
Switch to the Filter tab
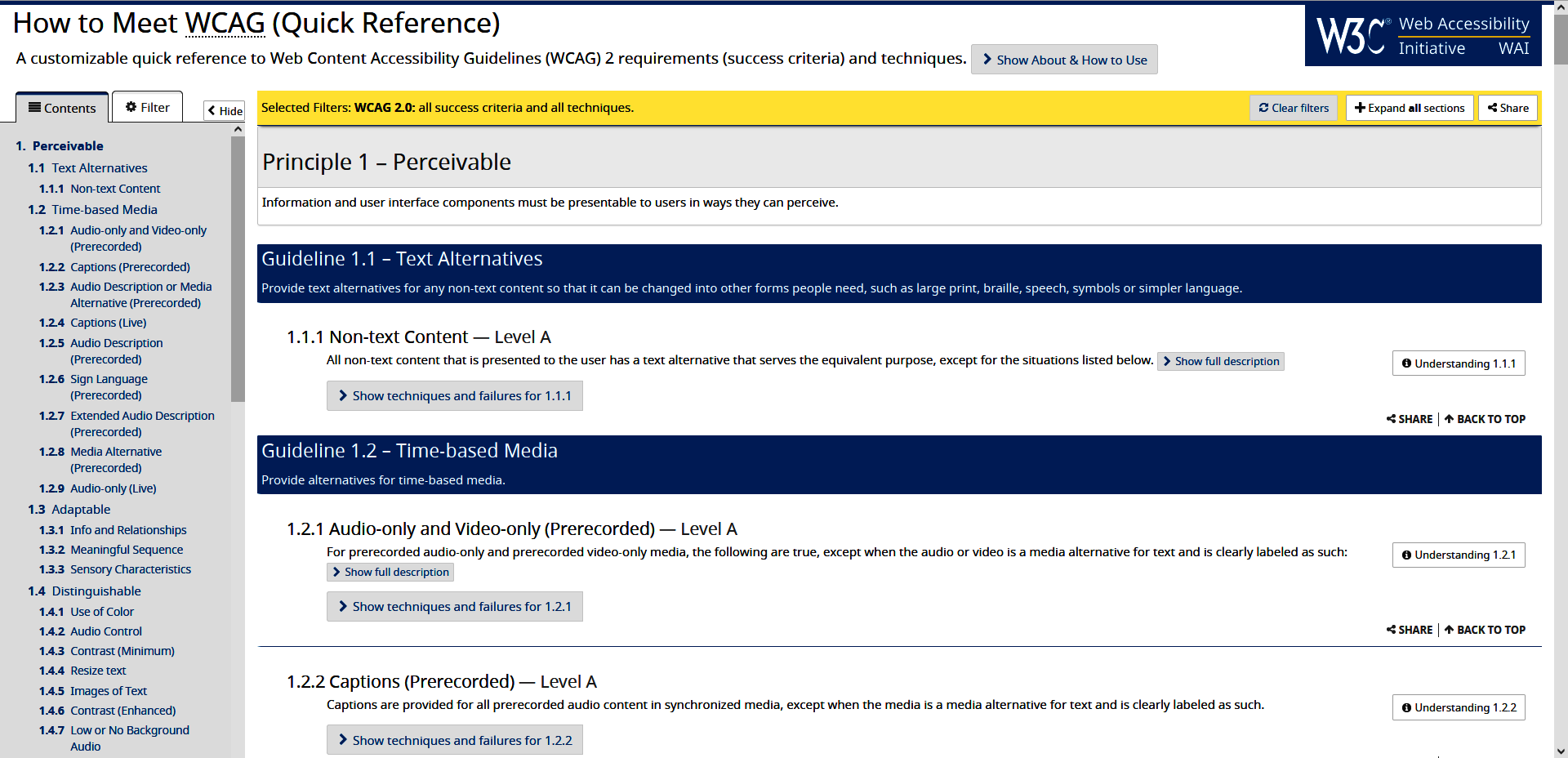pyautogui.click(x=146, y=106)
